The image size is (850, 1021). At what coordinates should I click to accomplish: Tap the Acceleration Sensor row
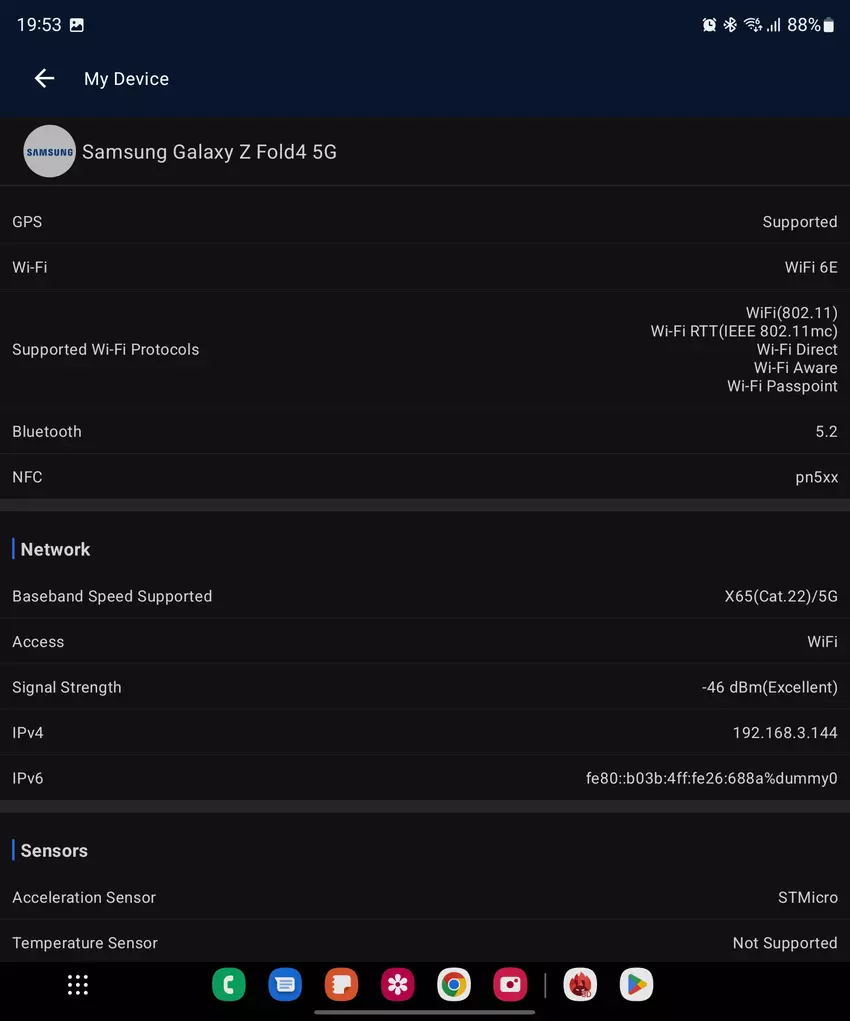tap(425, 897)
